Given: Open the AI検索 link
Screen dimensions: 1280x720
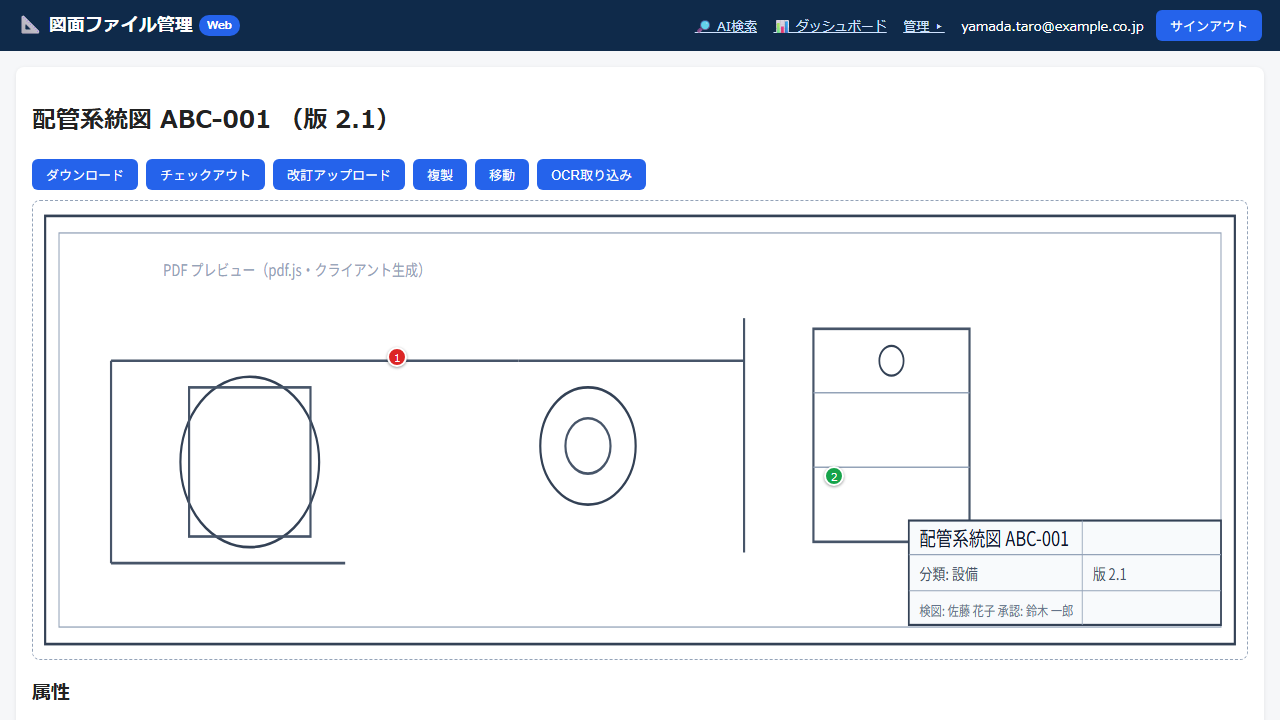Looking at the screenshot, I should click(726, 26).
